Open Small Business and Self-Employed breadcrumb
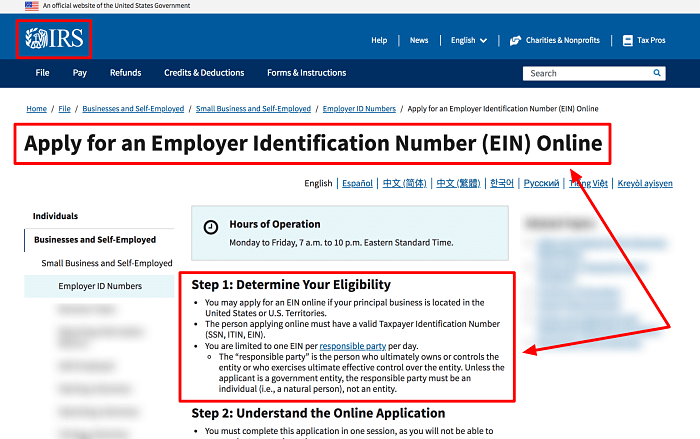Viewport: 700px width, 439px height. click(x=253, y=109)
